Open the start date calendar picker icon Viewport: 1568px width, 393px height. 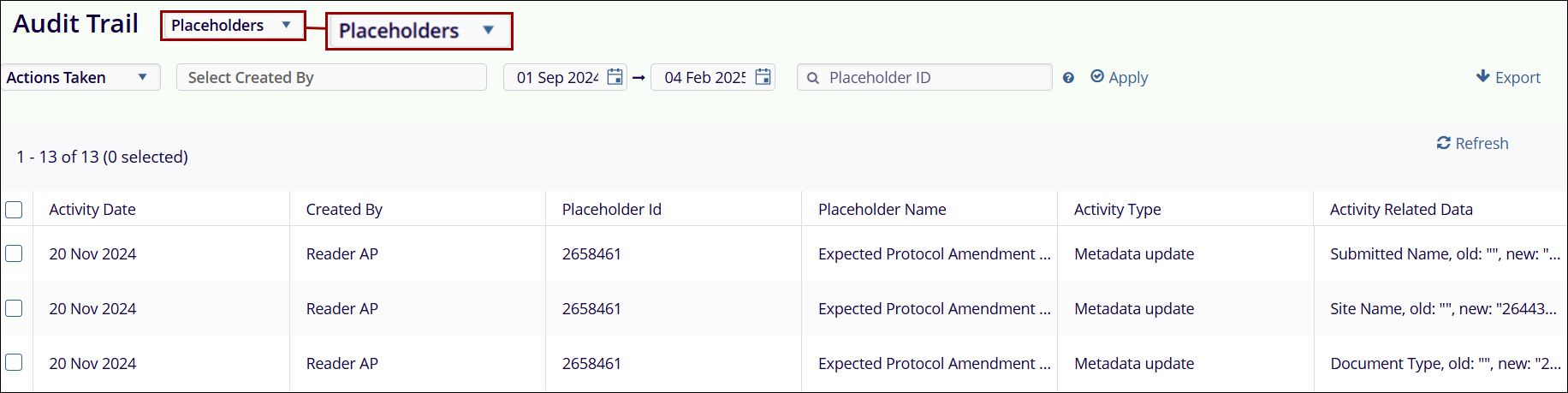tap(615, 77)
